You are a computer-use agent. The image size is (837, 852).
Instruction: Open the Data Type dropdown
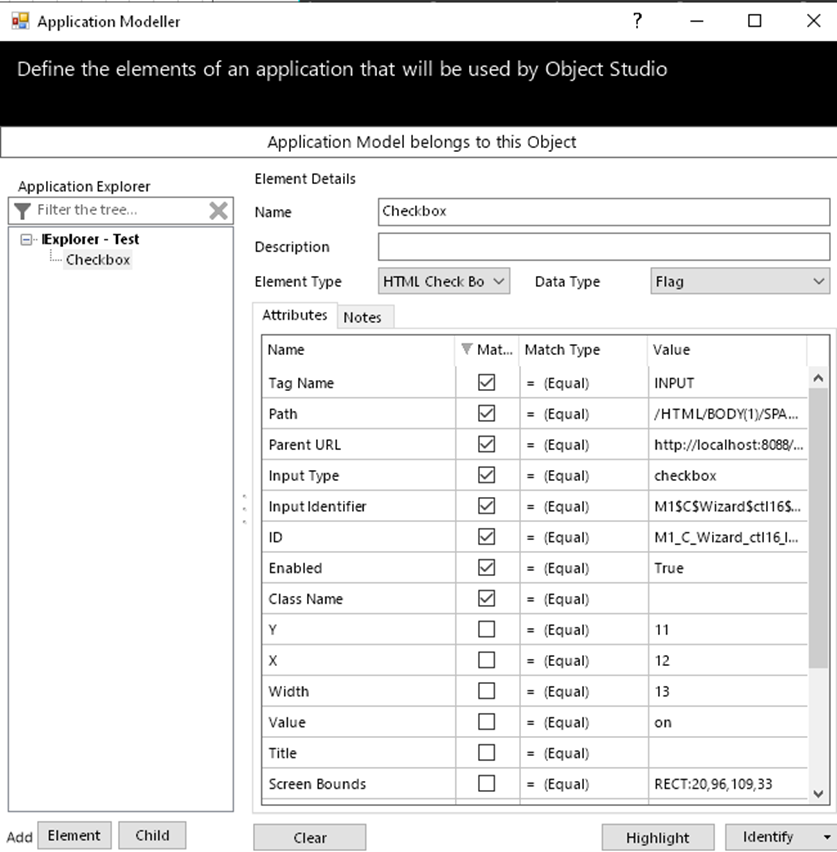pos(740,281)
